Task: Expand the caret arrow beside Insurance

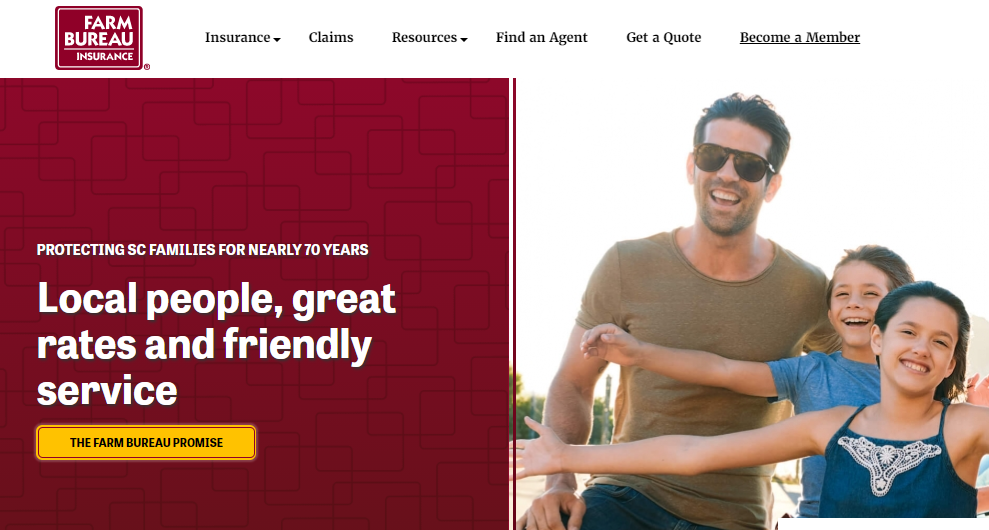Action: click(x=277, y=39)
